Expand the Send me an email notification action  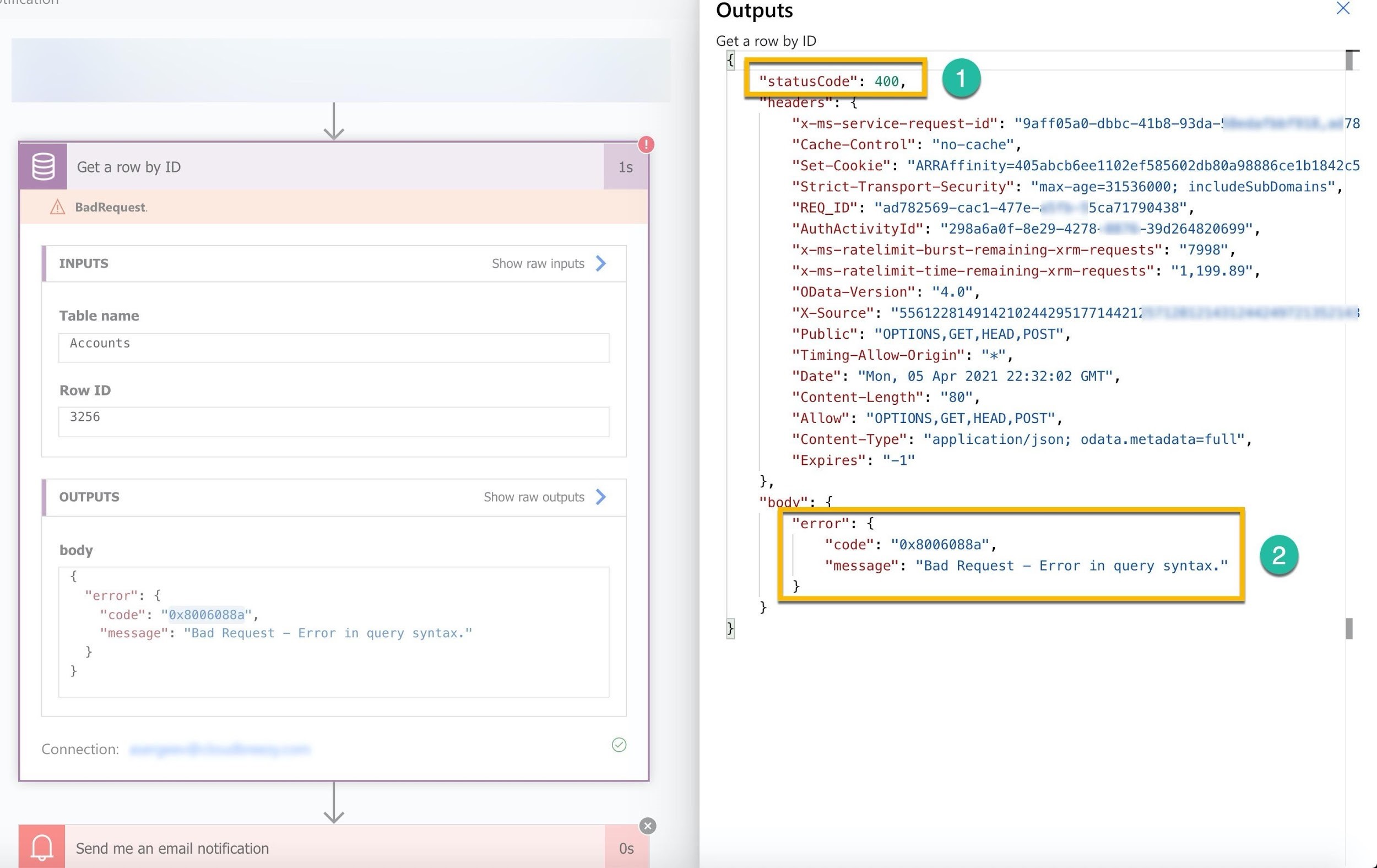[x=334, y=848]
